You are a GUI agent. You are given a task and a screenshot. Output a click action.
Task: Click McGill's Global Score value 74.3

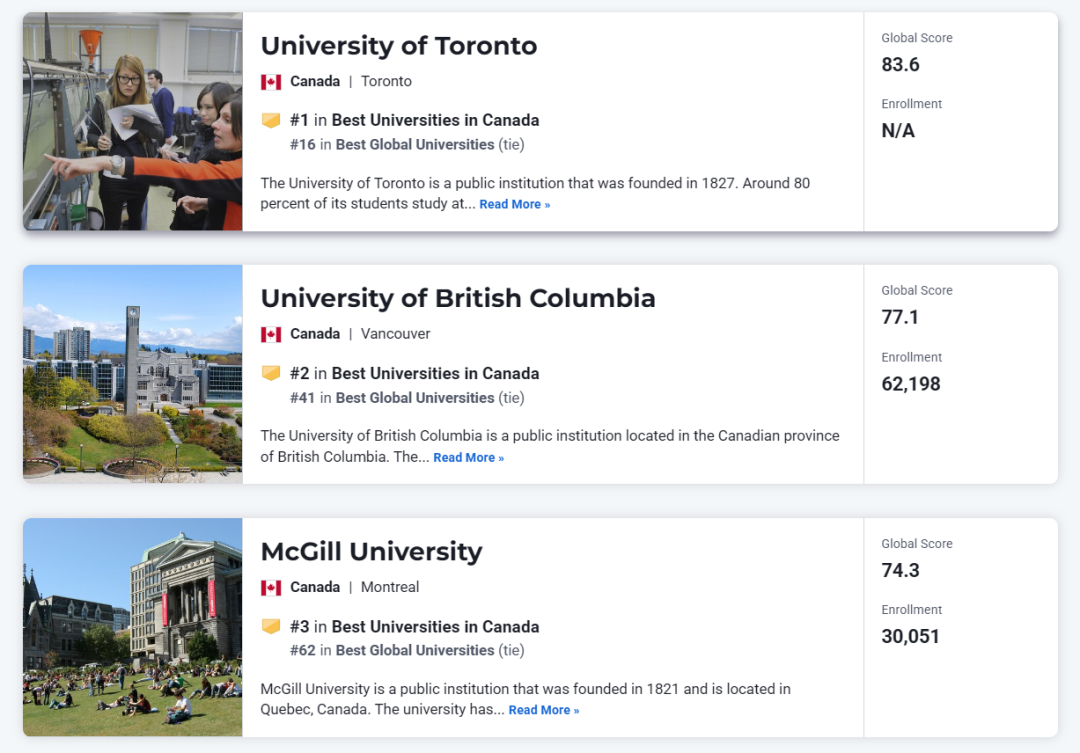tap(900, 571)
